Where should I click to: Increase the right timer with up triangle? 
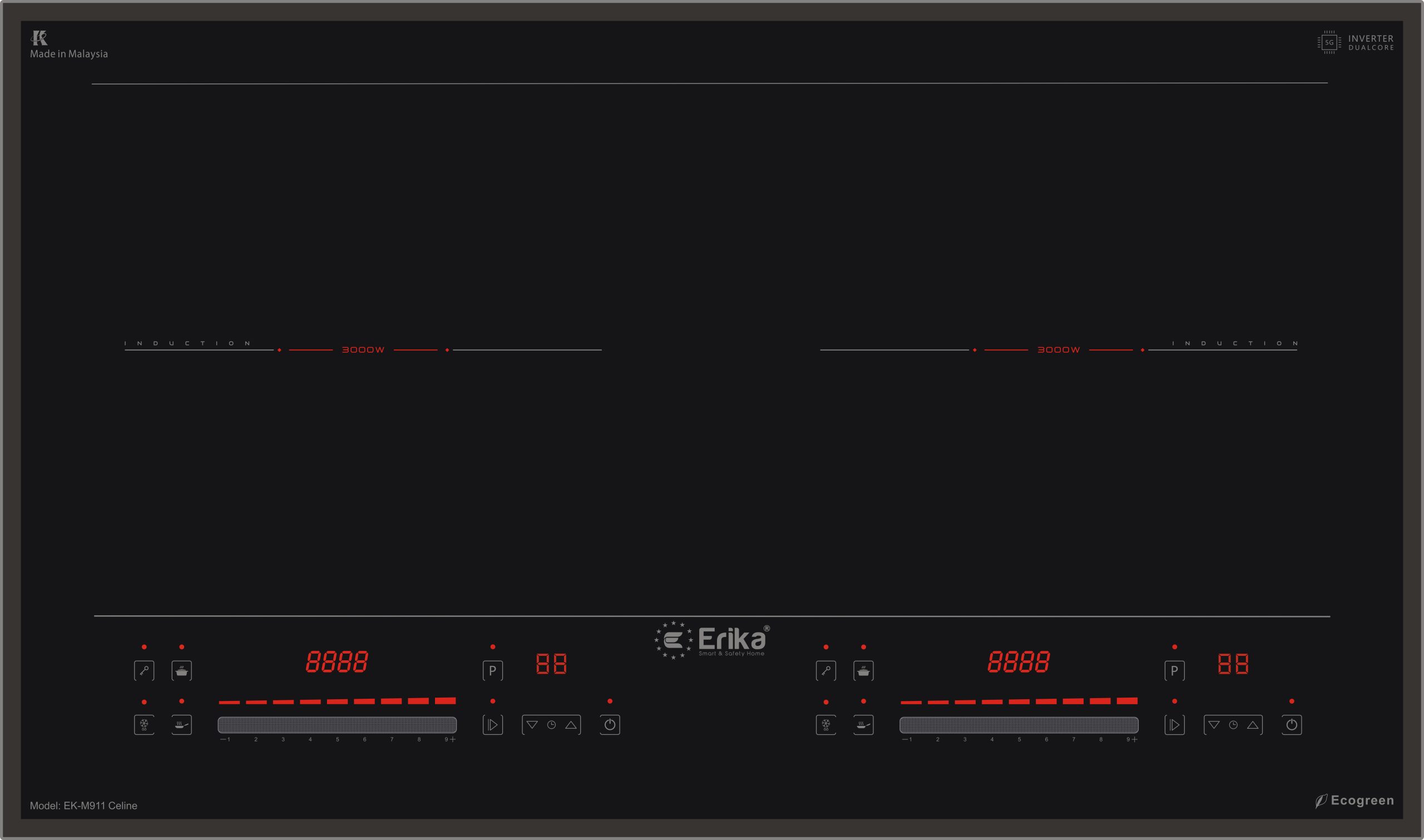pyautogui.click(x=1253, y=725)
